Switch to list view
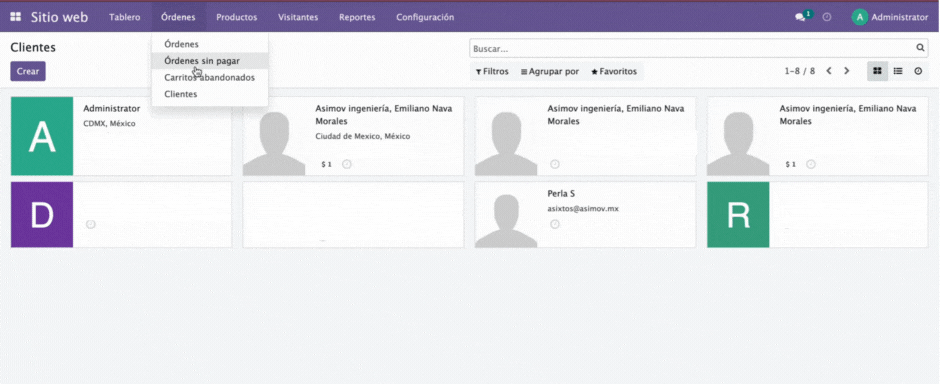 897,71
